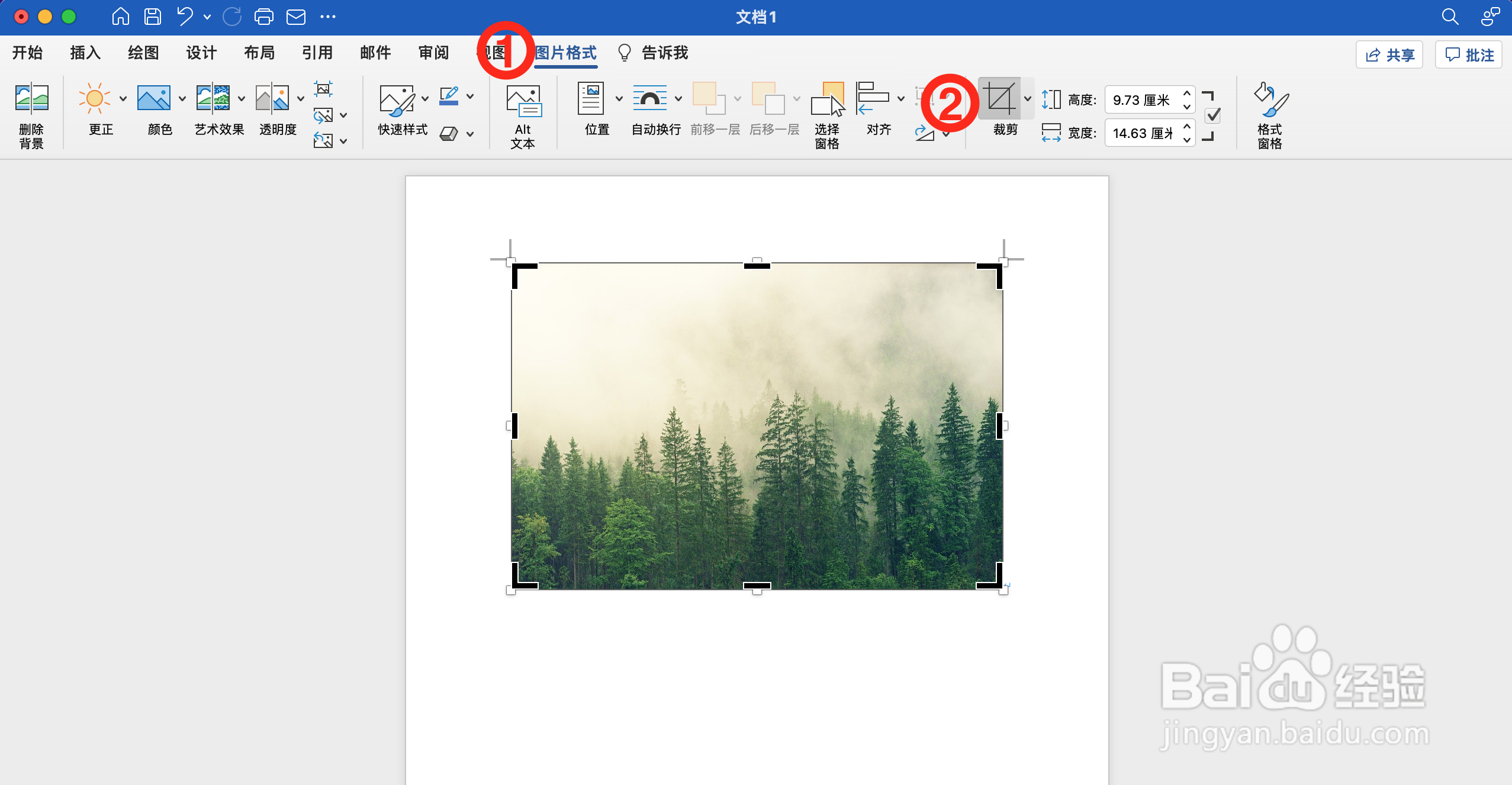Expand the 裁剪 crop options arrow
The image size is (1512, 785).
coord(1028,98)
